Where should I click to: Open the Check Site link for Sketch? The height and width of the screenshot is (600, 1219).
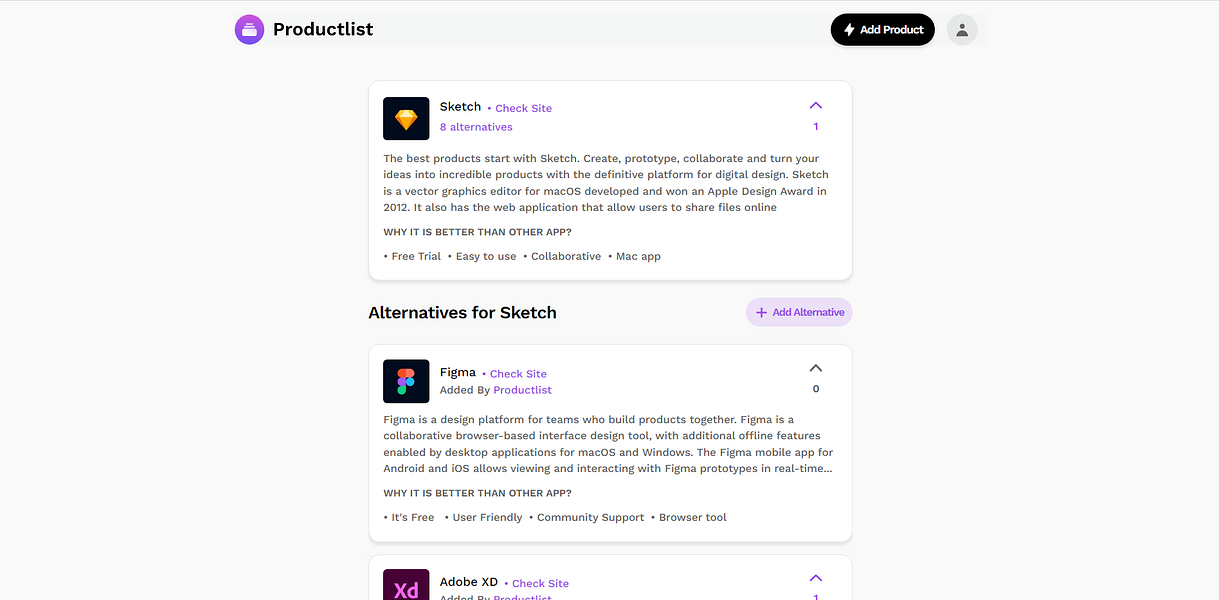[522, 108]
